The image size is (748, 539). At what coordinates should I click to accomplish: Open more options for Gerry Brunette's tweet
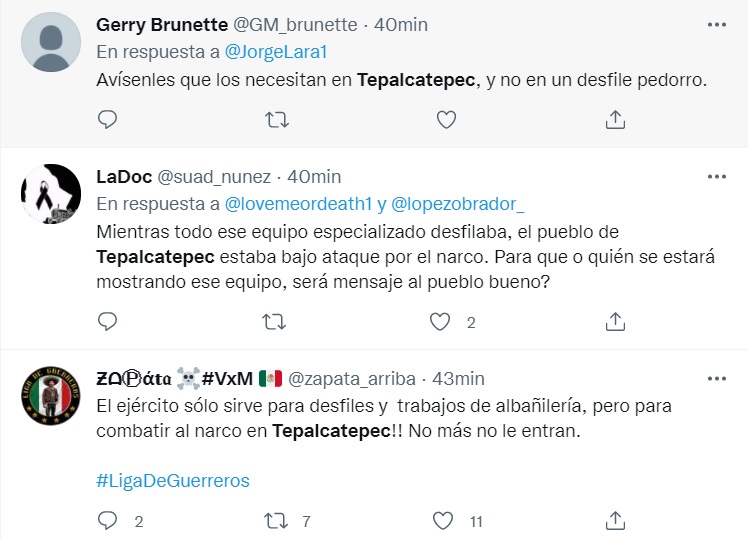coord(716,24)
